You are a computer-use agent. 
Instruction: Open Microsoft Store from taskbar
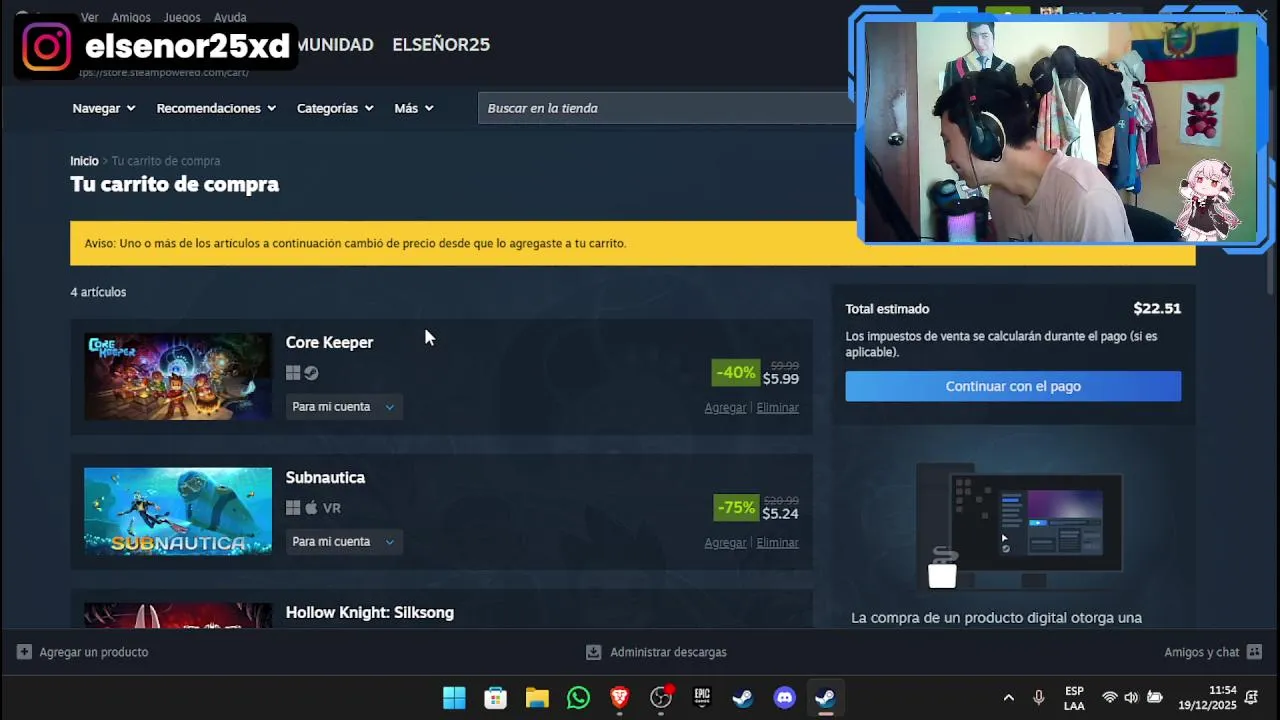coord(495,698)
